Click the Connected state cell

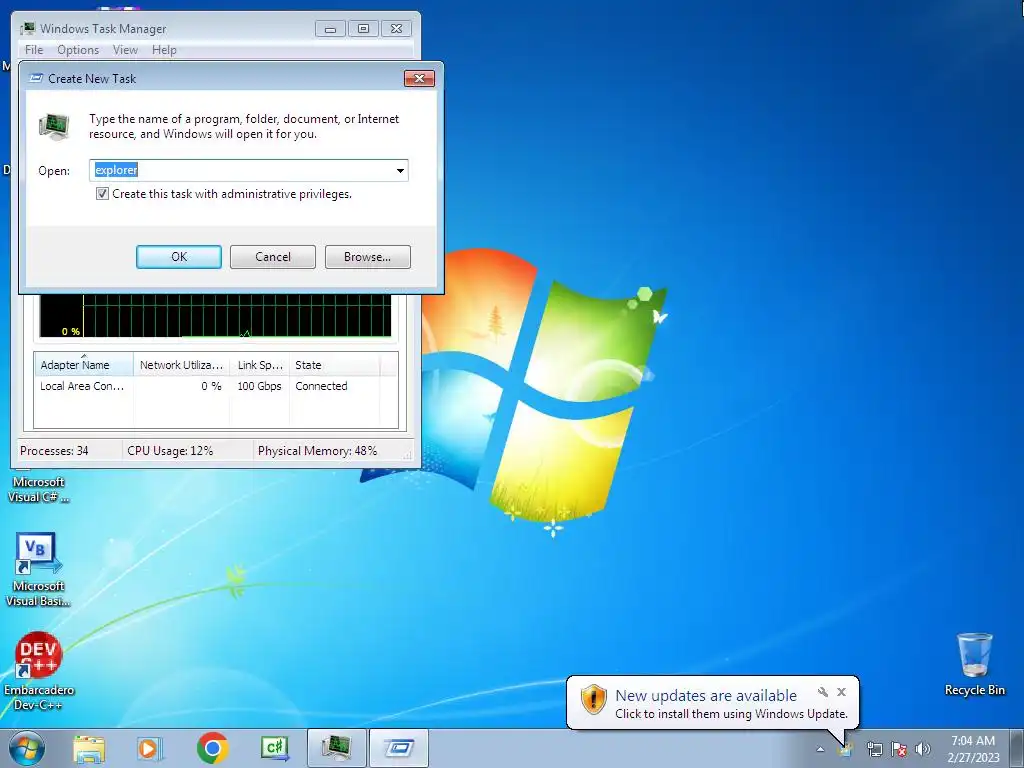[x=321, y=386]
